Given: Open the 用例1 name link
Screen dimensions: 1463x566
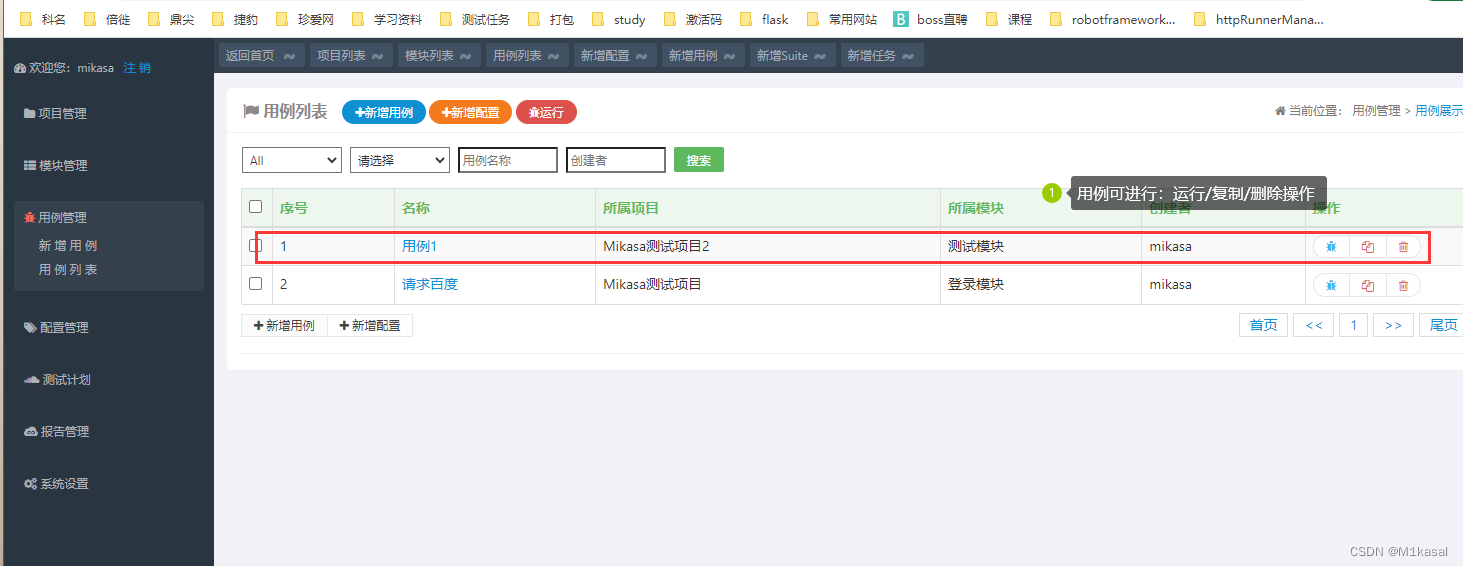Looking at the screenshot, I should coord(420,246).
